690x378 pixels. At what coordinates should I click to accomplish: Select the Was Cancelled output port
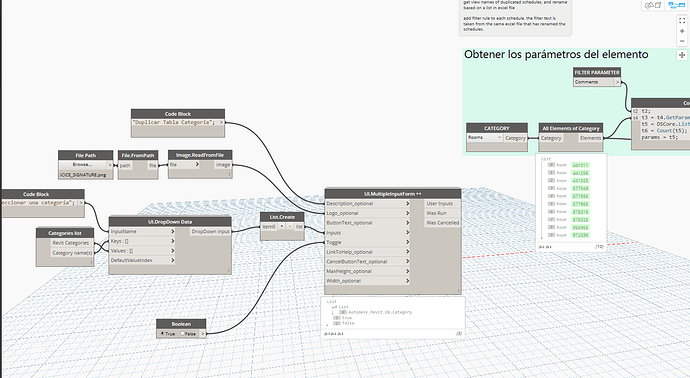tap(442, 223)
